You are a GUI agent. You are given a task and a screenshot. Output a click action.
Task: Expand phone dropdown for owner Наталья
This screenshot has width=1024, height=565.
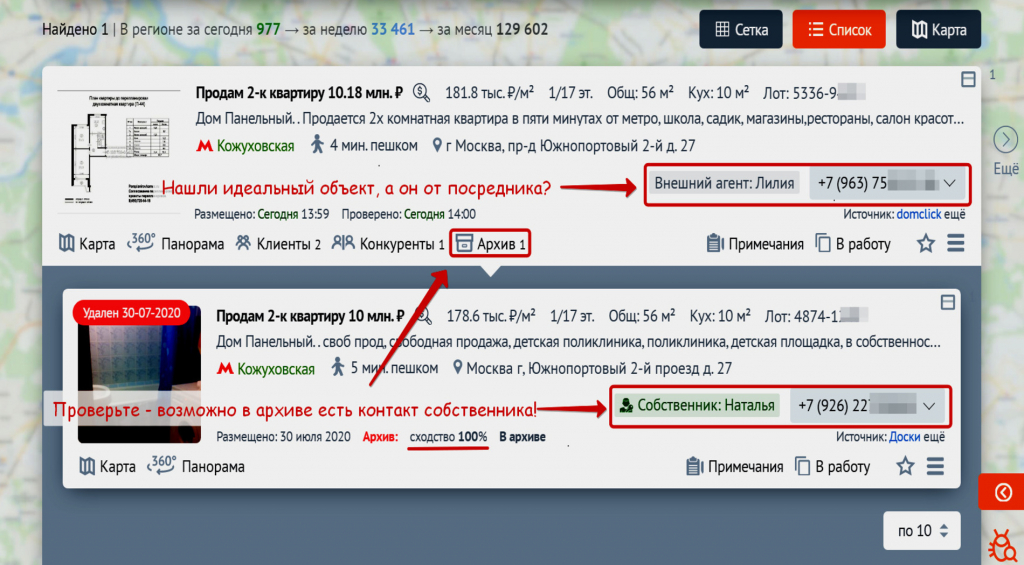point(929,406)
